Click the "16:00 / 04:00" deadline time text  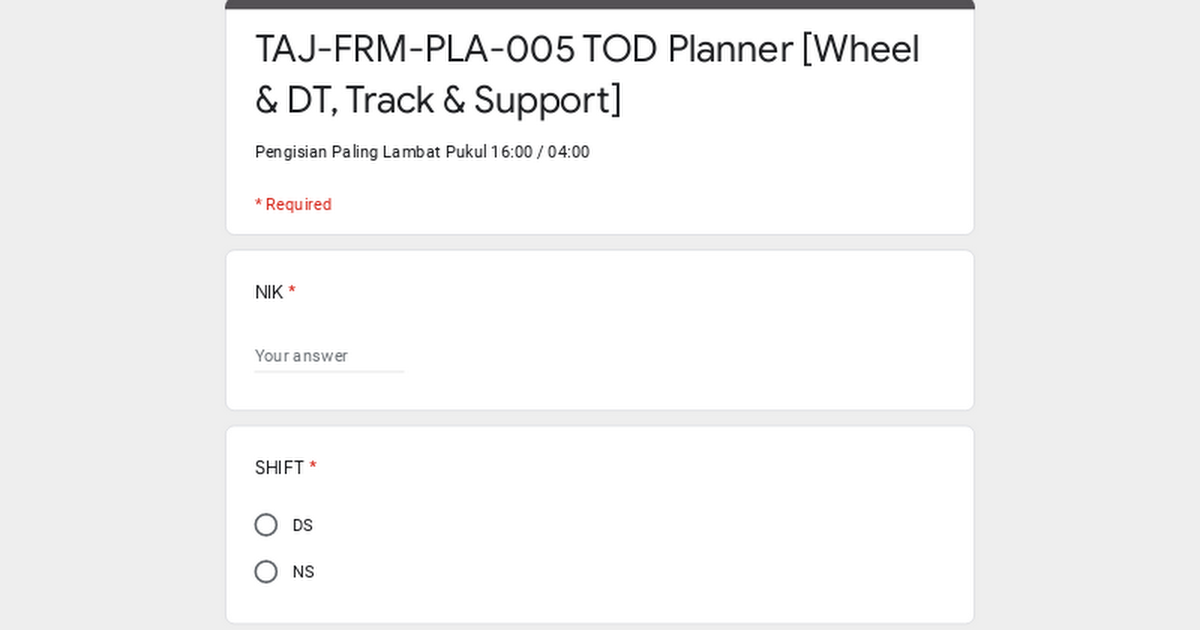(x=540, y=152)
